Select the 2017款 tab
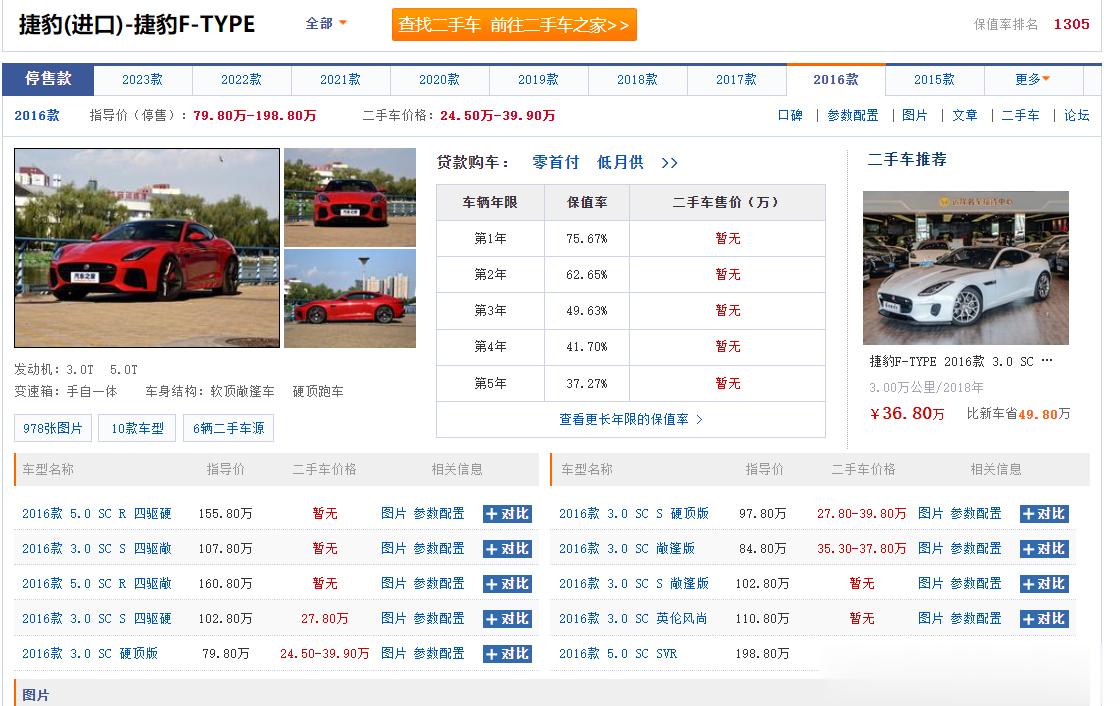The height and width of the screenshot is (706, 1120). 736,80
